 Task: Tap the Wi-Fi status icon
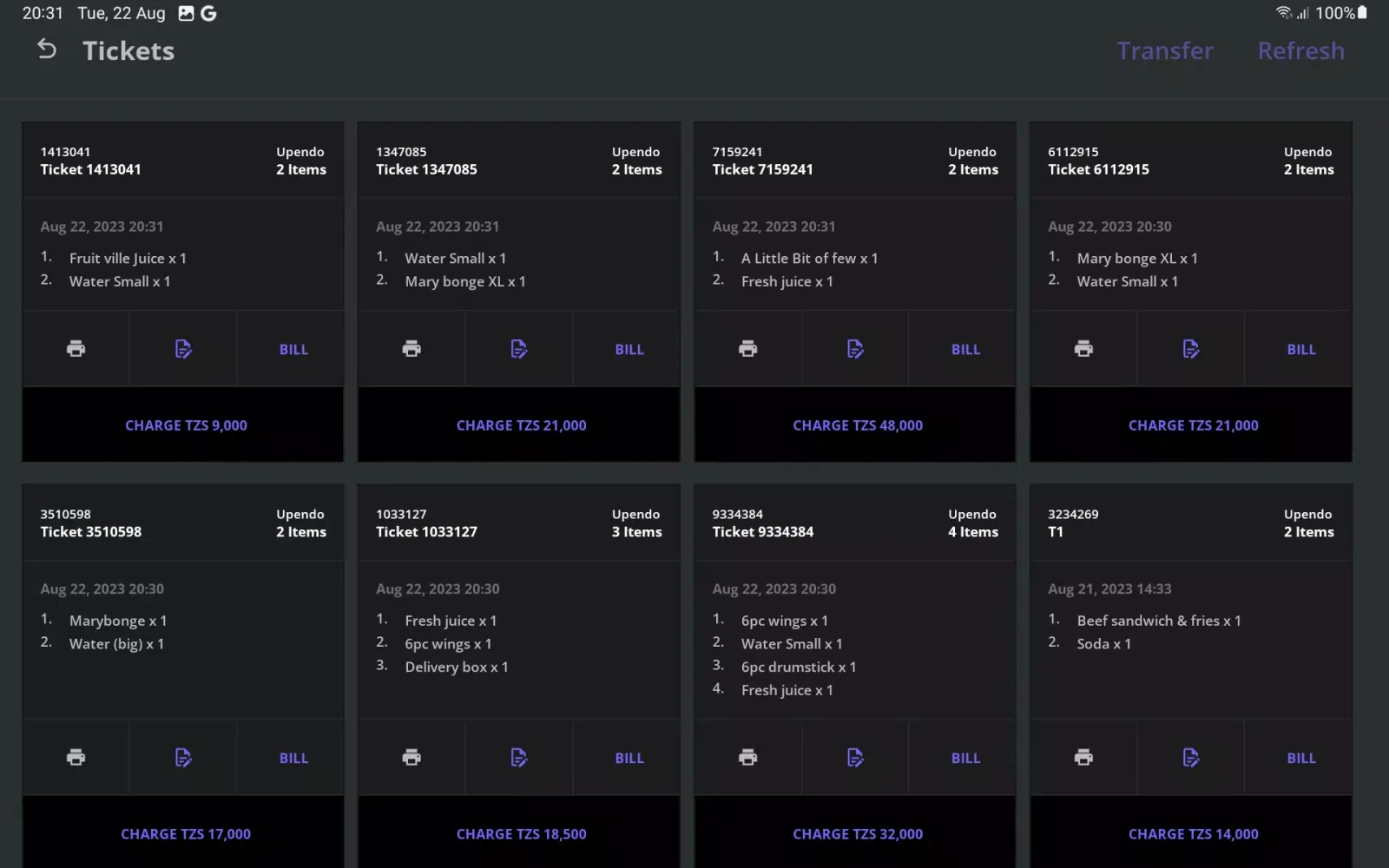click(1283, 13)
